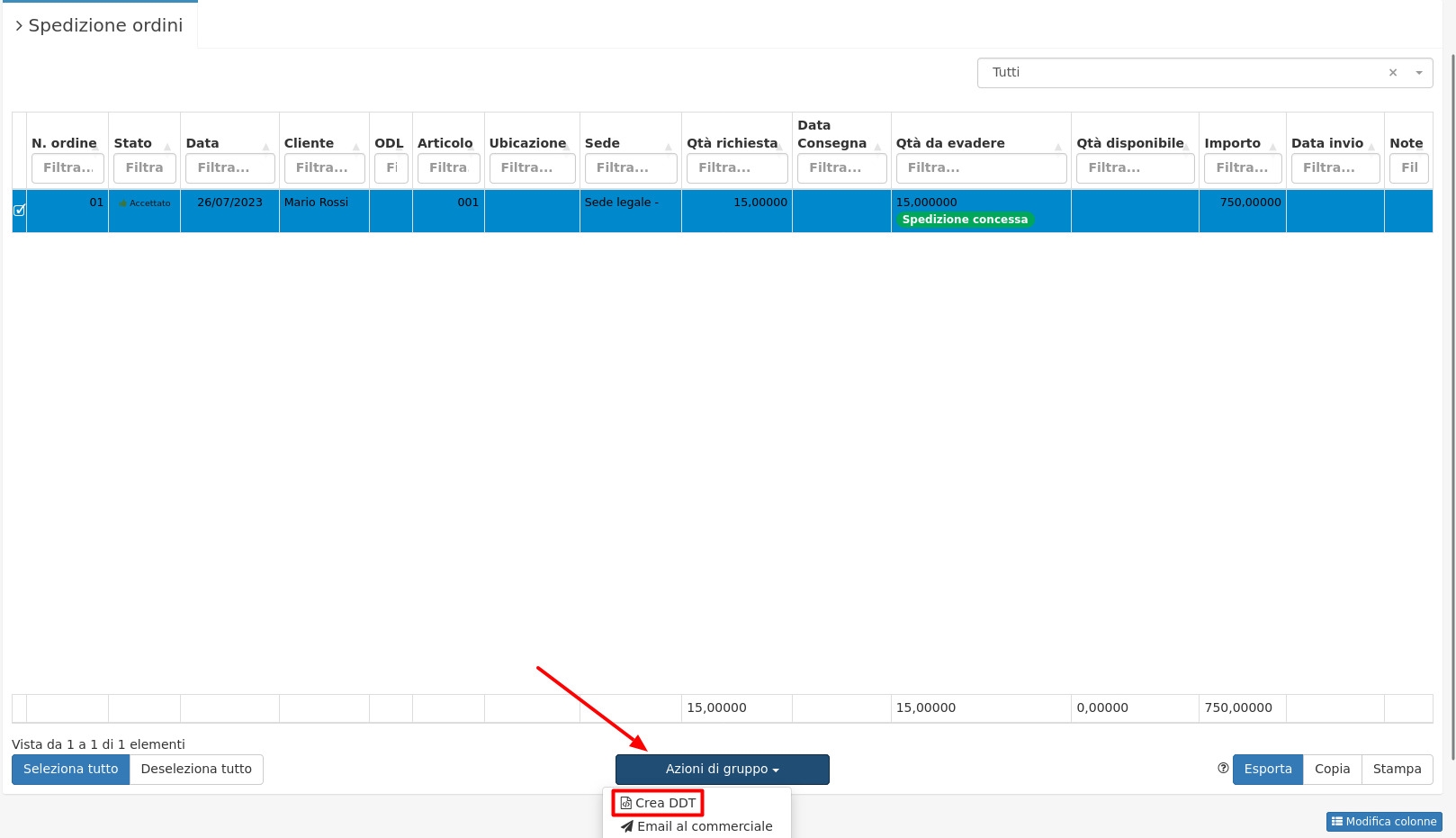This screenshot has height=838, width=1456.
Task: Expand the Azioni di gruppo dropdown
Action: pyautogui.click(x=722, y=770)
